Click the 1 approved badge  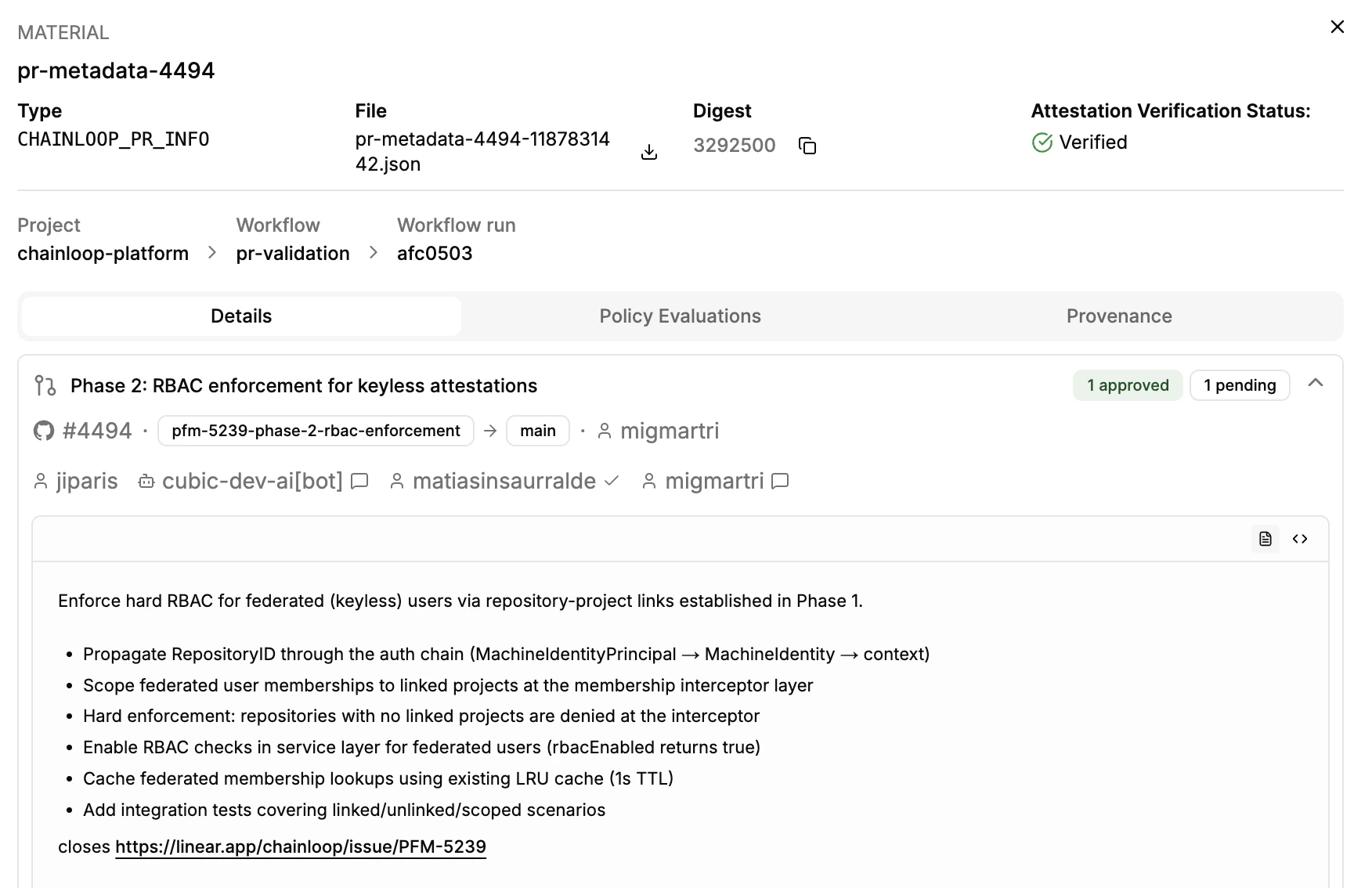[x=1127, y=384]
